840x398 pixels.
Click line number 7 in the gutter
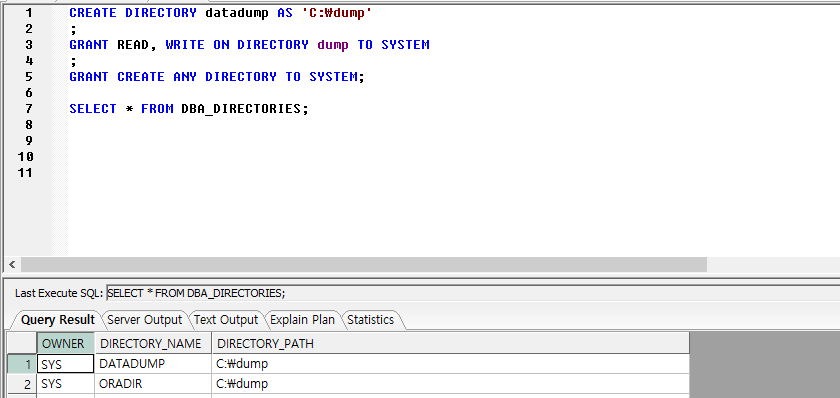point(29,109)
